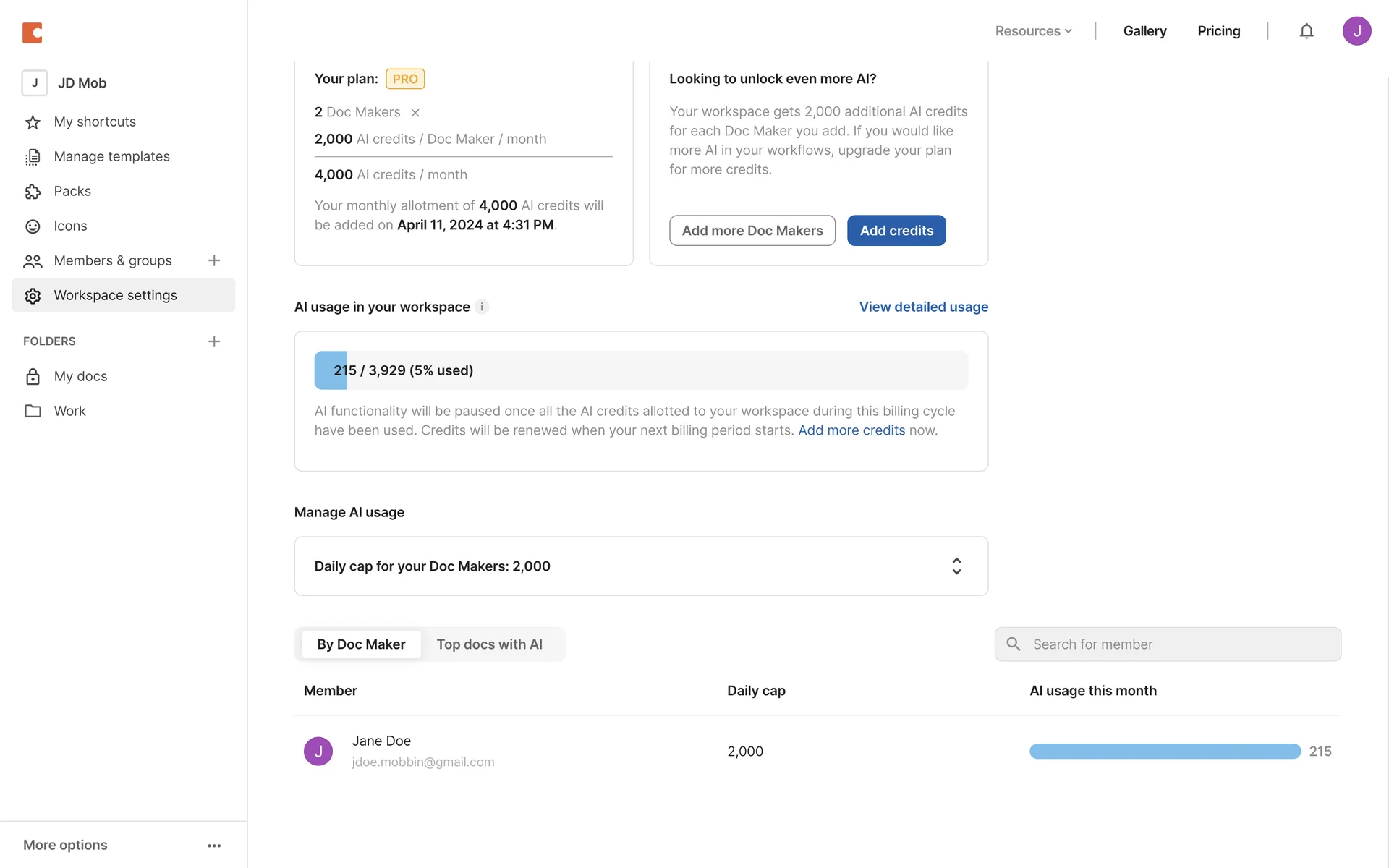This screenshot has width=1389, height=868.
Task: Create a new folder with plus icon
Action: point(214,341)
